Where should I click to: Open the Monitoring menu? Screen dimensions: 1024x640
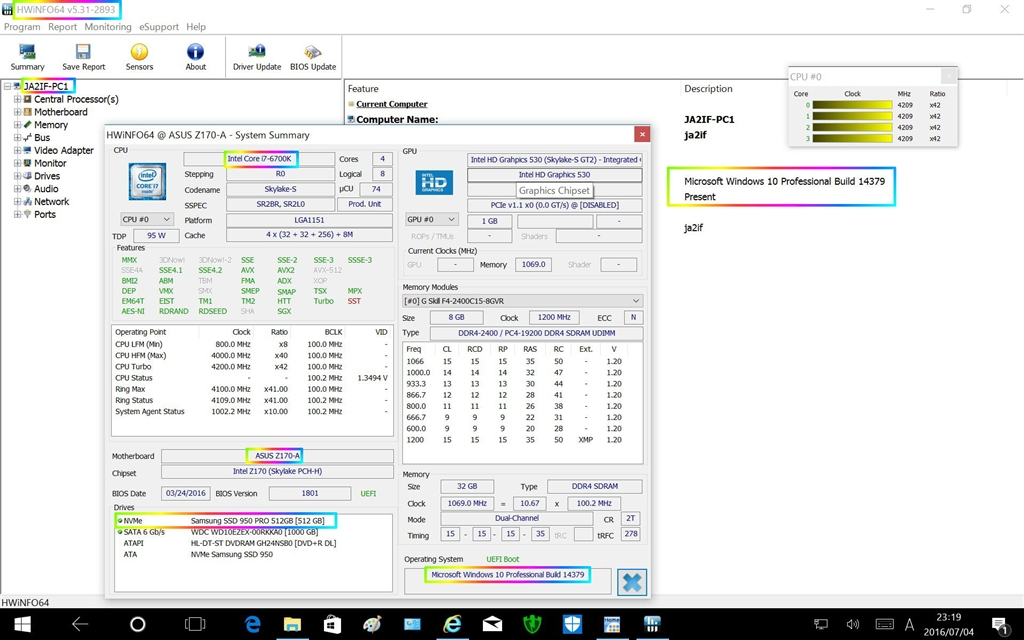point(108,27)
